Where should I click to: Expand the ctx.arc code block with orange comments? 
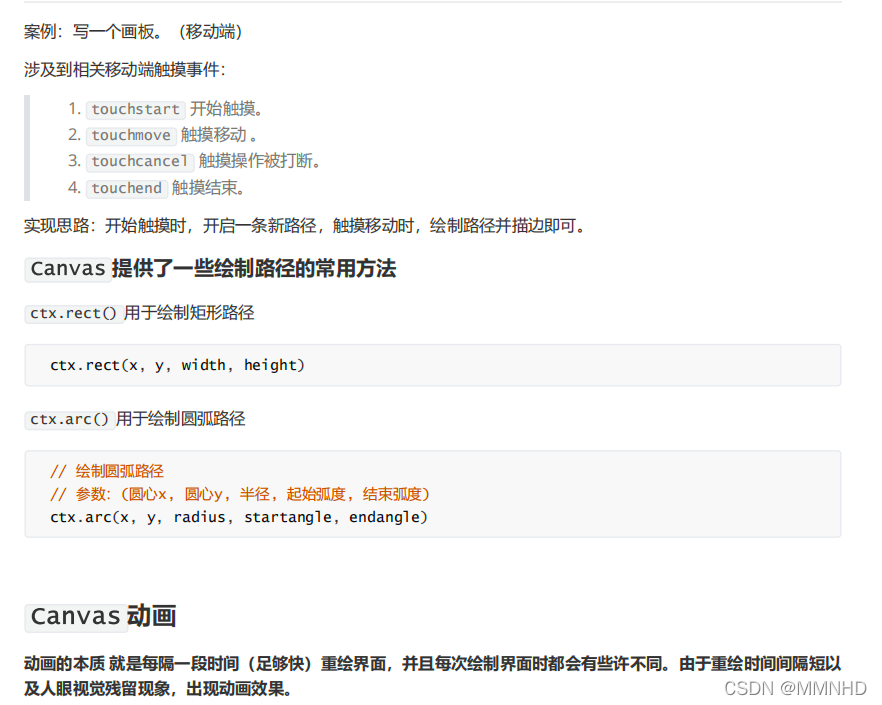tap(440, 493)
